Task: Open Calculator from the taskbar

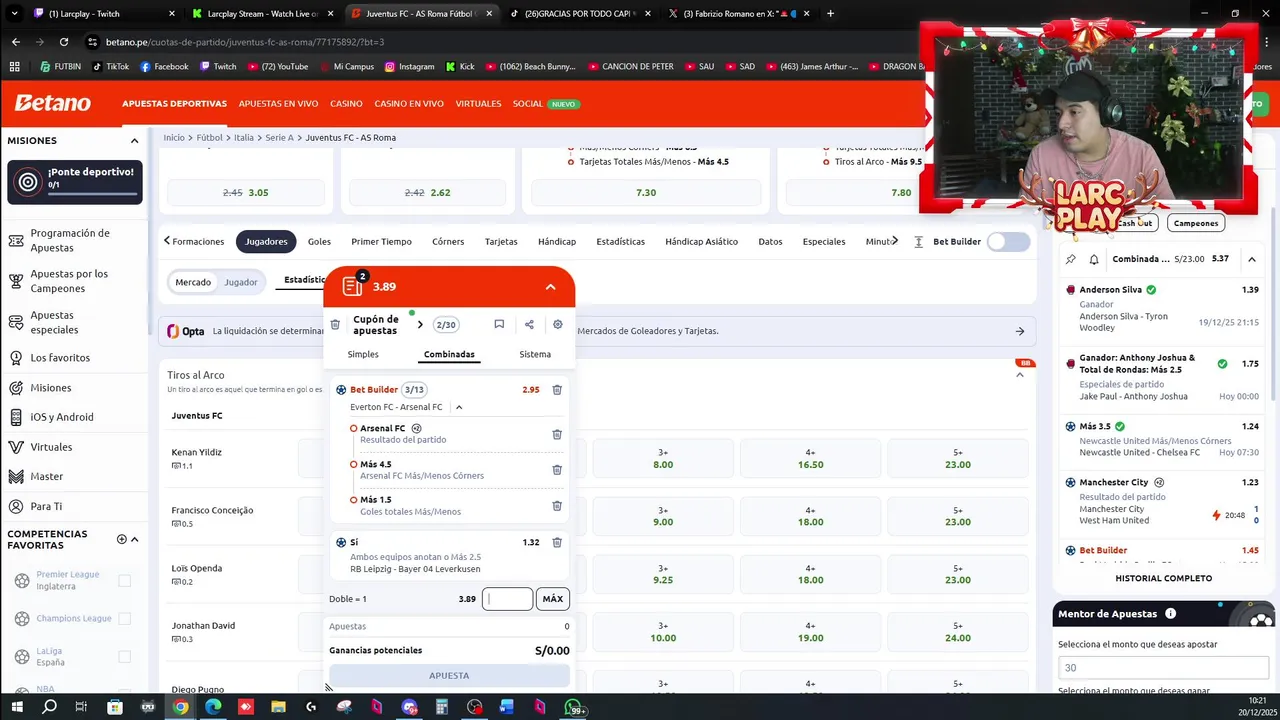Action: (441, 707)
